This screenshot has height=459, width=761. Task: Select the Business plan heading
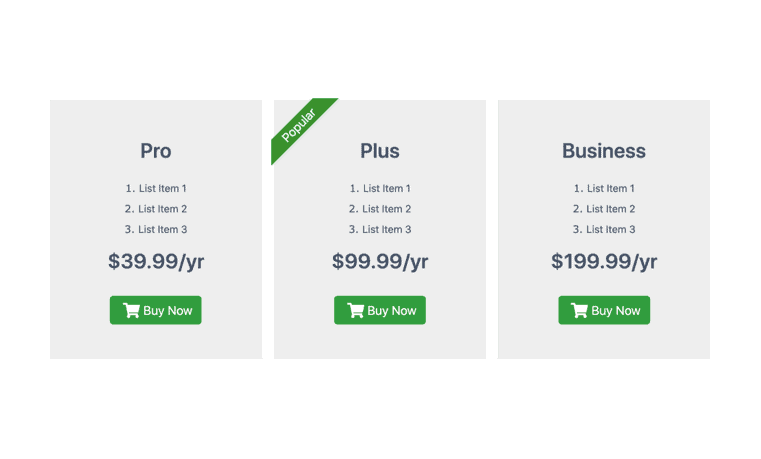coord(604,151)
